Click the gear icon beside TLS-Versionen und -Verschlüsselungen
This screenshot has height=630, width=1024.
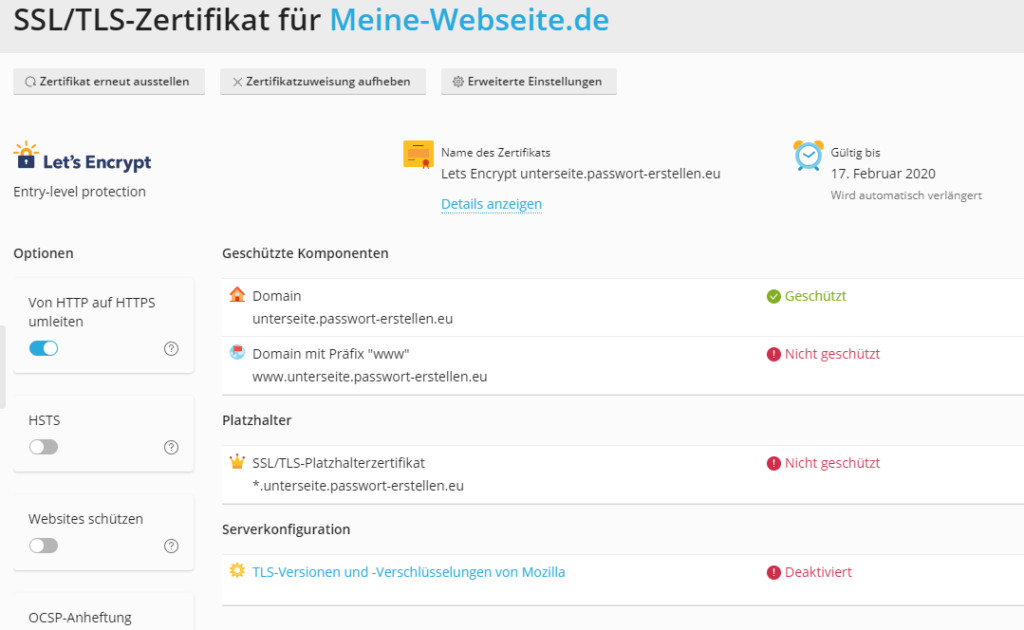coord(237,571)
